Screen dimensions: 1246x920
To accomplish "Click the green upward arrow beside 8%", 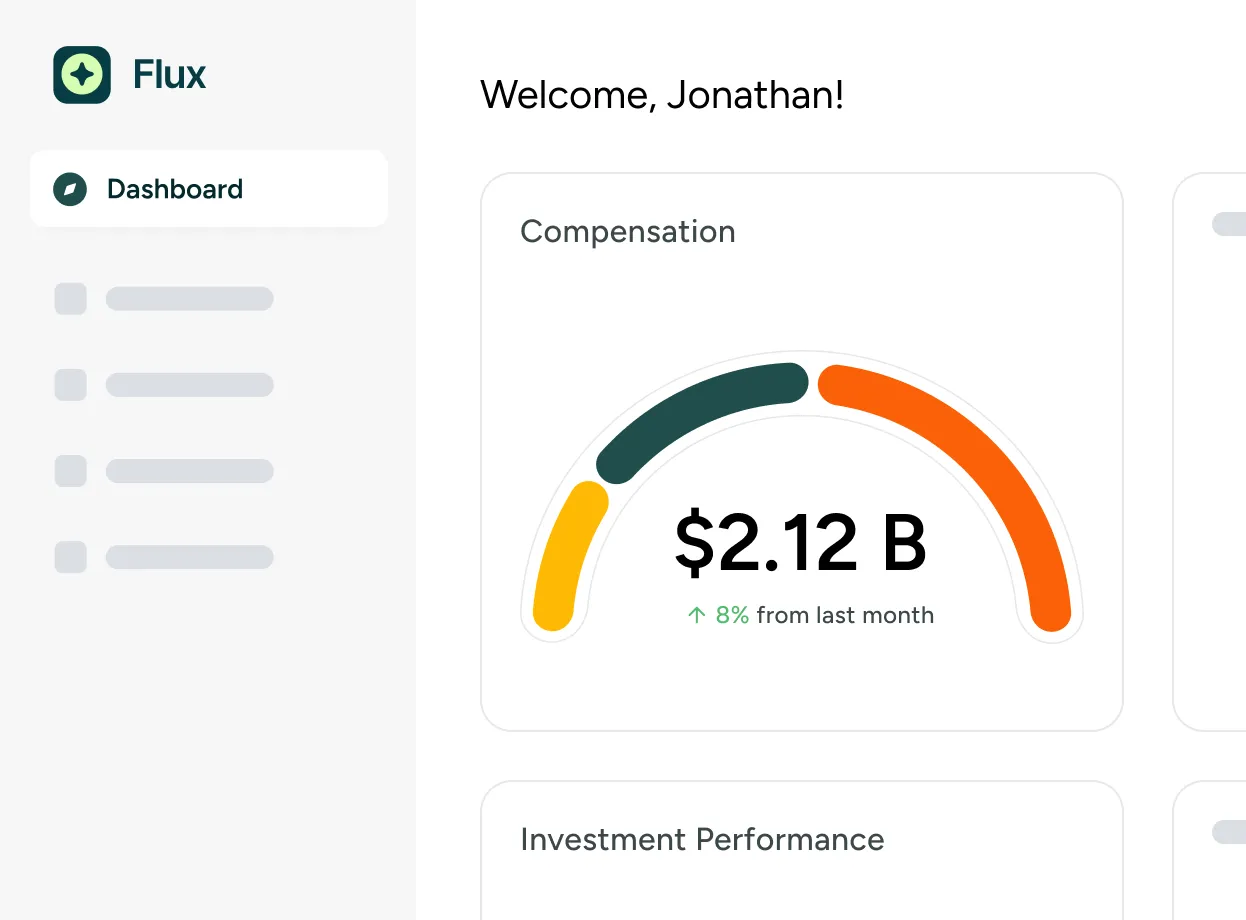I will coord(697,615).
